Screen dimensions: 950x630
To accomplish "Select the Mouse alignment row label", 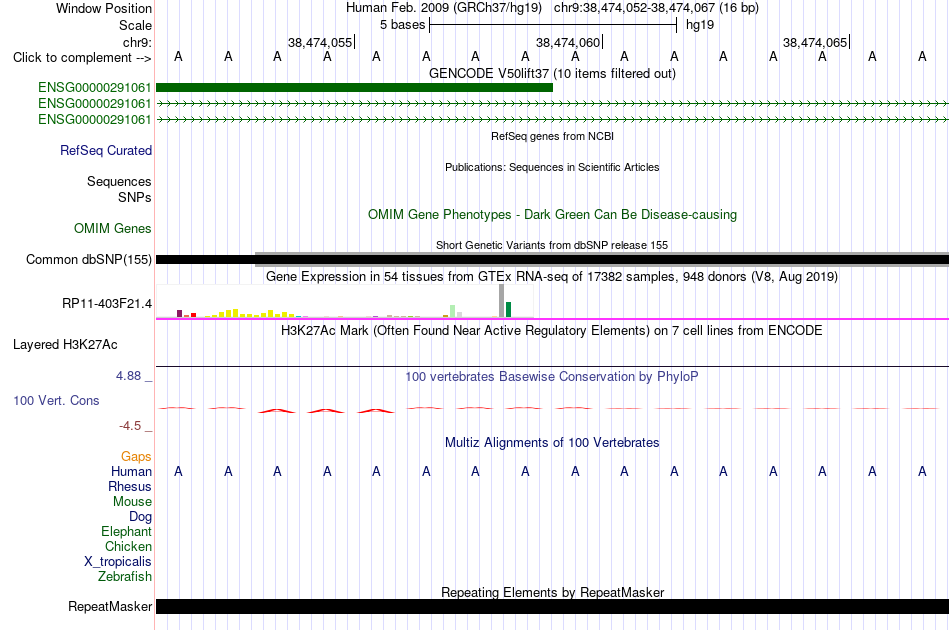I will [x=132, y=502].
